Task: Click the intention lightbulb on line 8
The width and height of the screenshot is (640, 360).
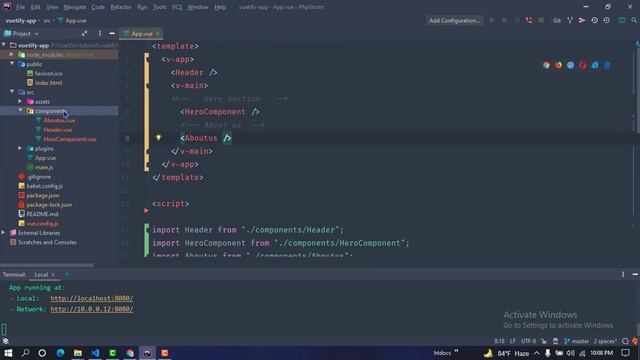Action: coord(158,138)
